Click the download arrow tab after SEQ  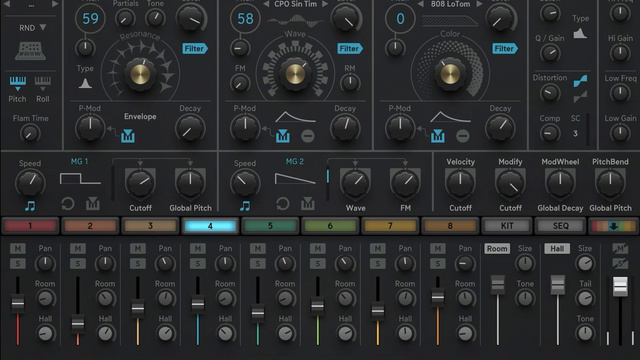pyautogui.click(x=613, y=226)
